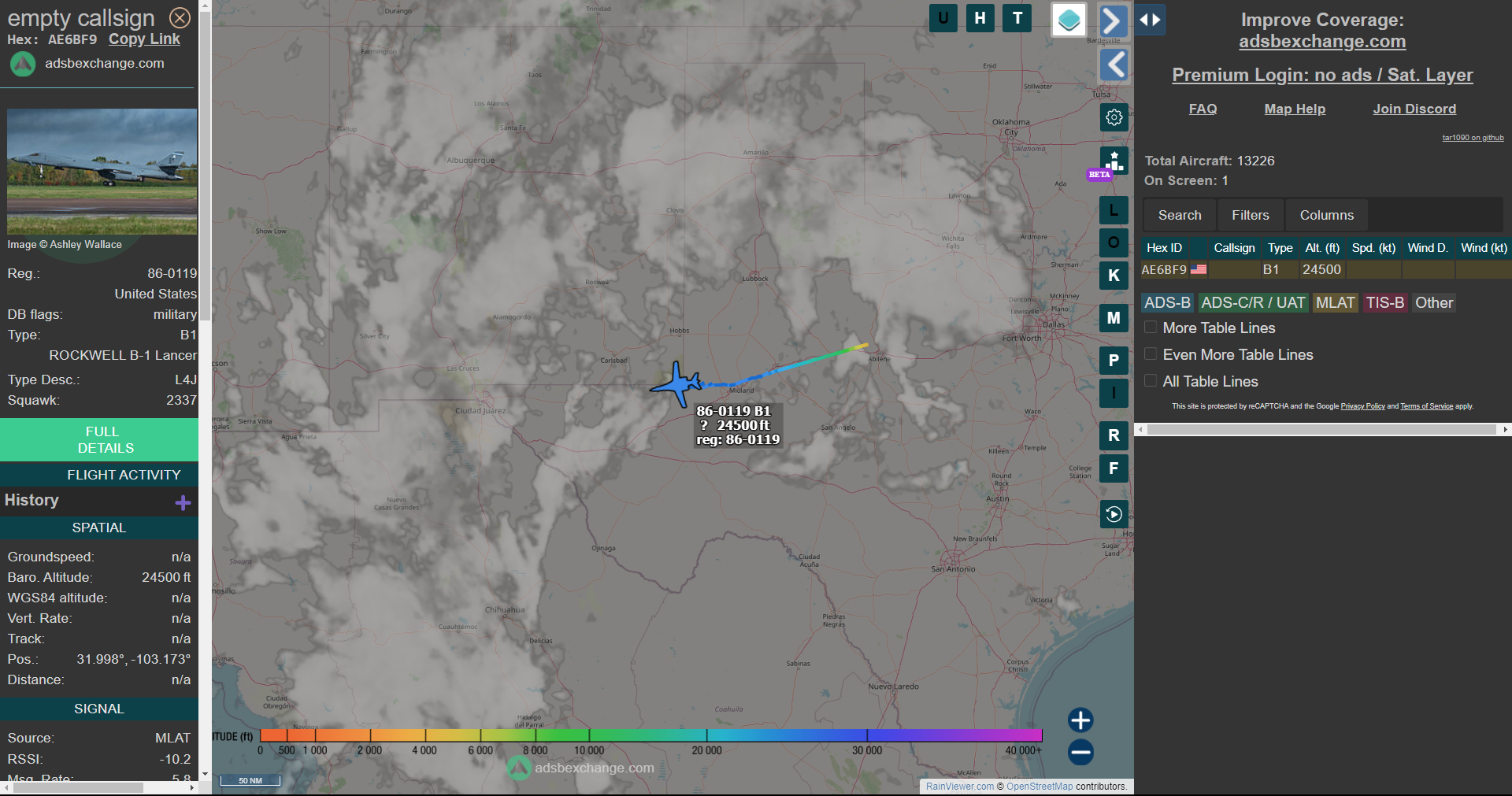The width and height of the screenshot is (1512, 796).
Task: Click Premium Login no ads link
Action: tap(1322, 75)
